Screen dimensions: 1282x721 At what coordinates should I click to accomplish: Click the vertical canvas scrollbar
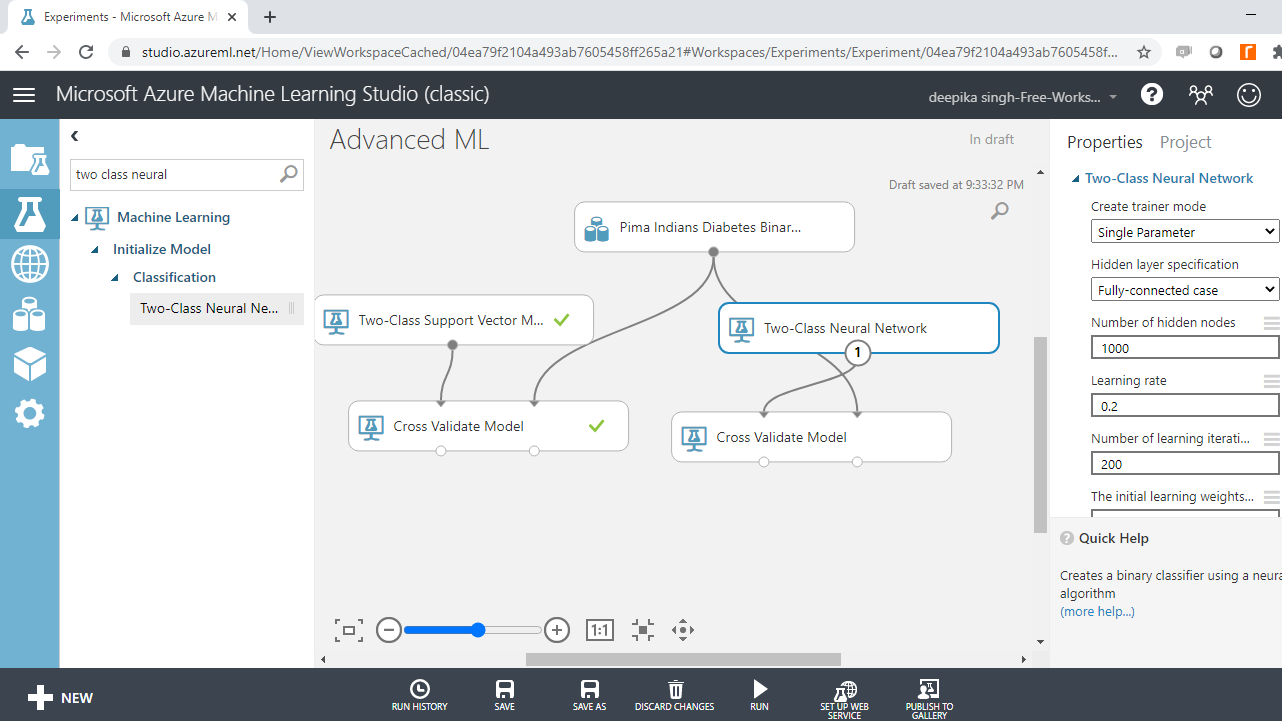tap(1040, 434)
